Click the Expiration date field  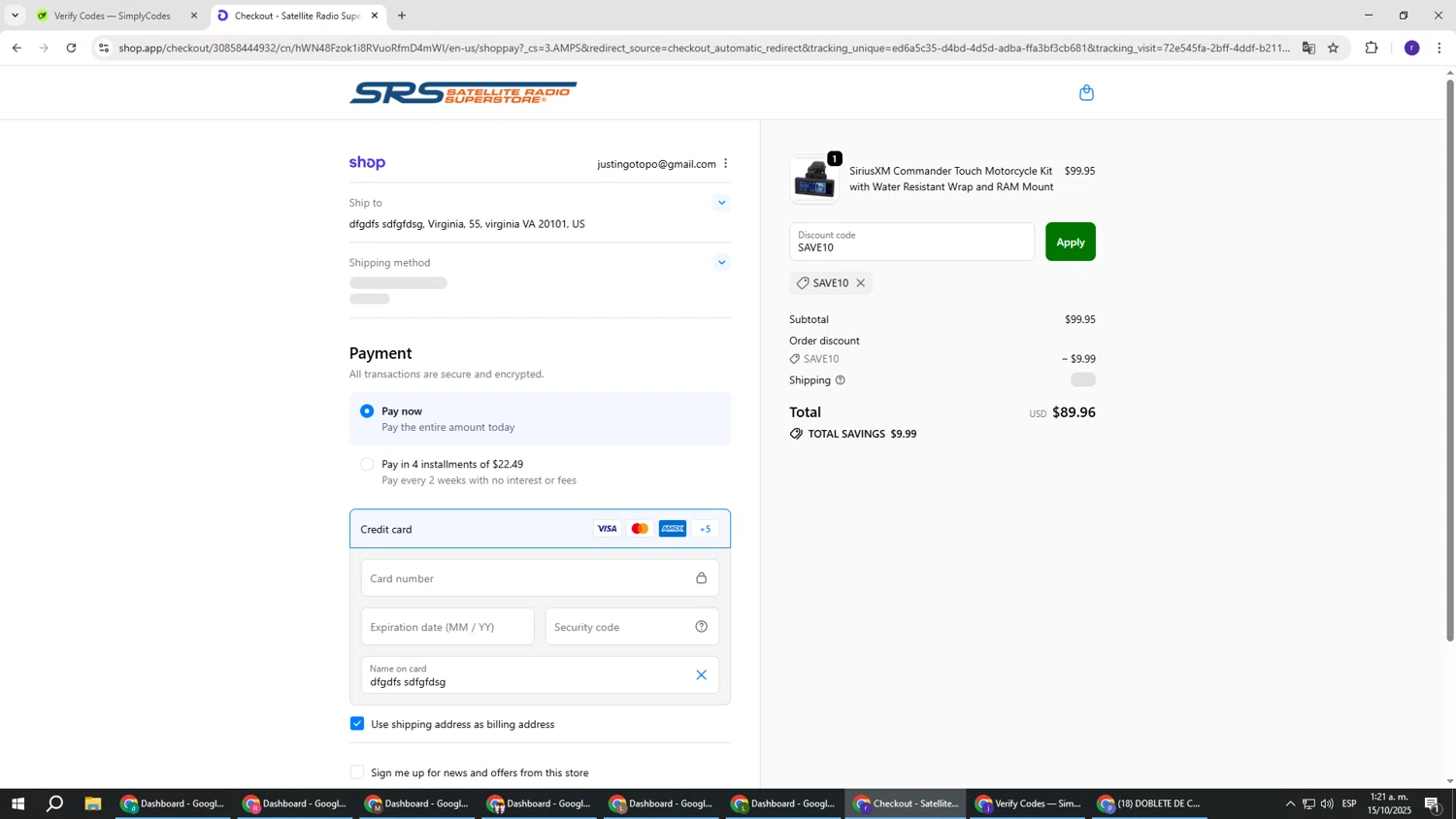click(x=447, y=627)
